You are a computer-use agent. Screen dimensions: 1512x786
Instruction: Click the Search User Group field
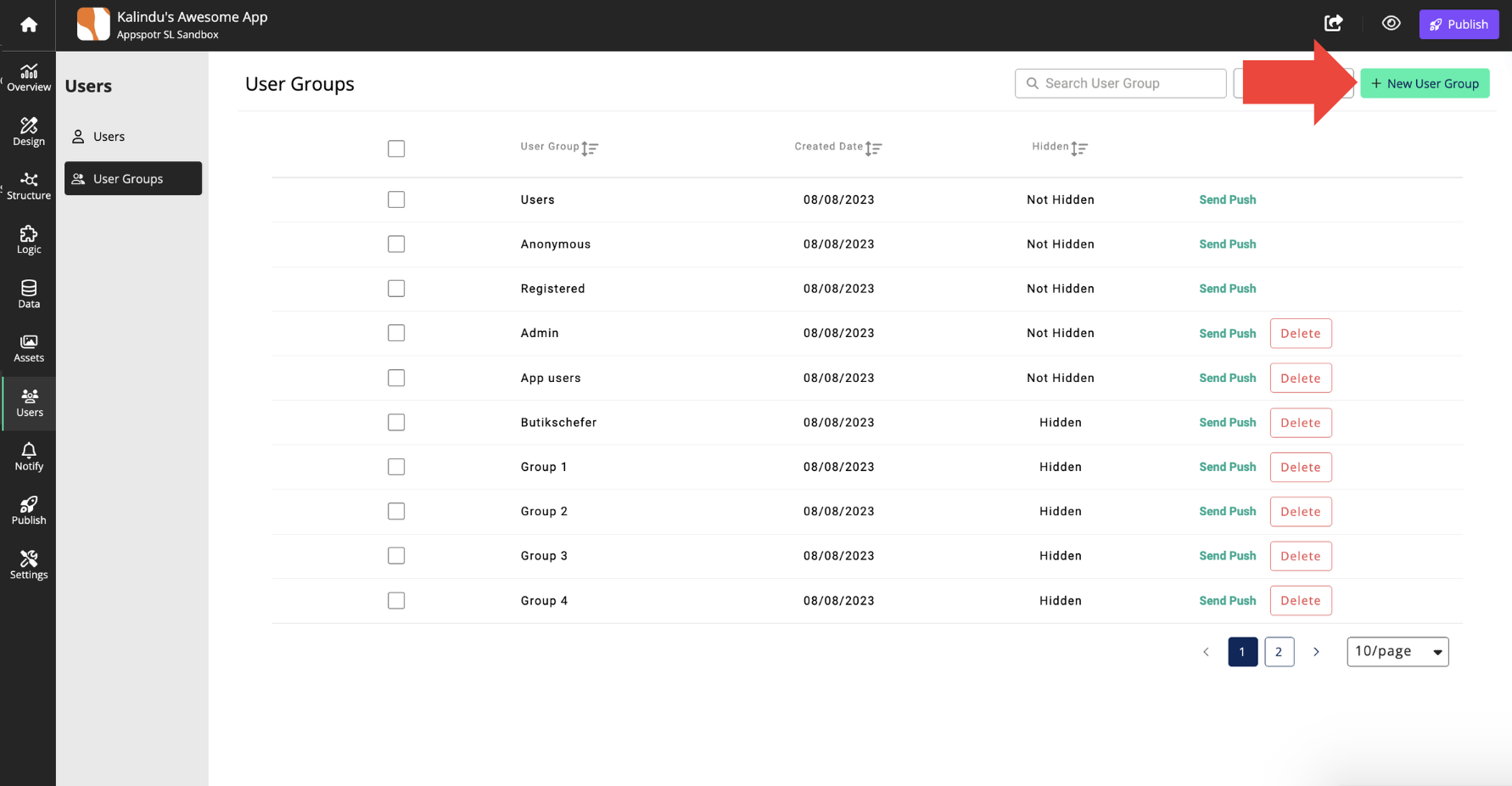(1120, 83)
